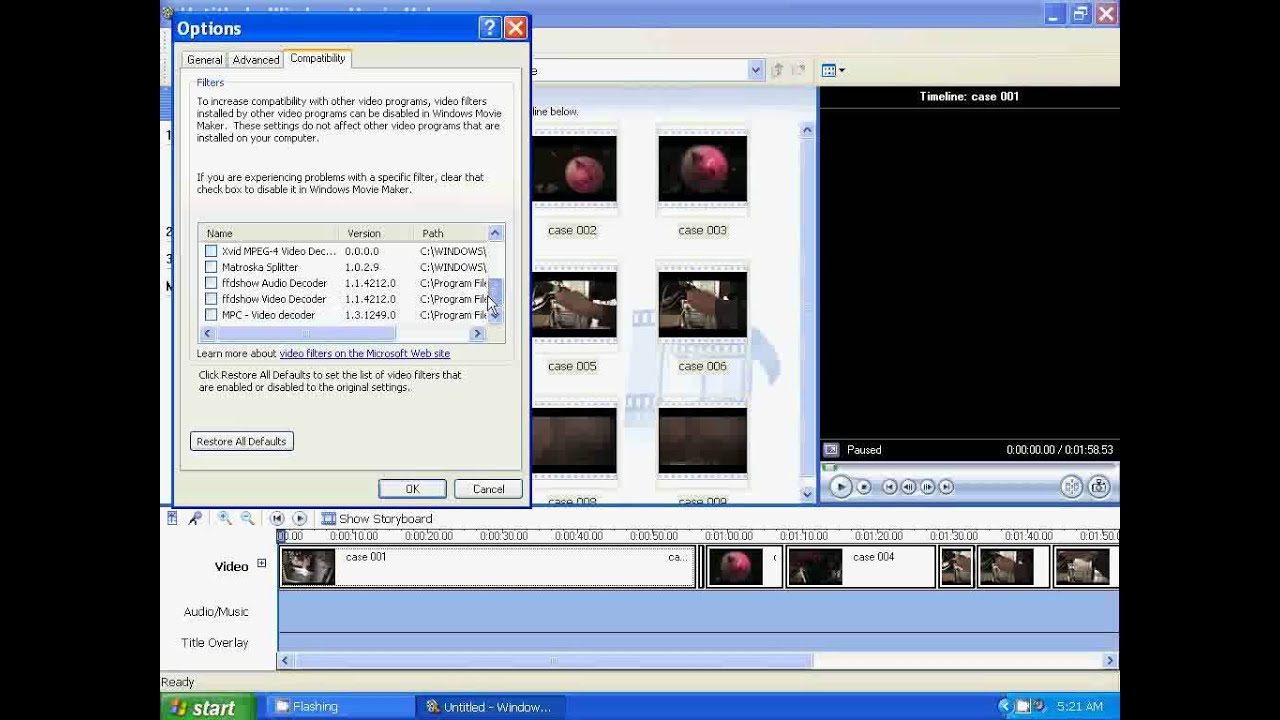The image size is (1280, 720).
Task: Click Restore All Defaults button
Action: coord(242,441)
